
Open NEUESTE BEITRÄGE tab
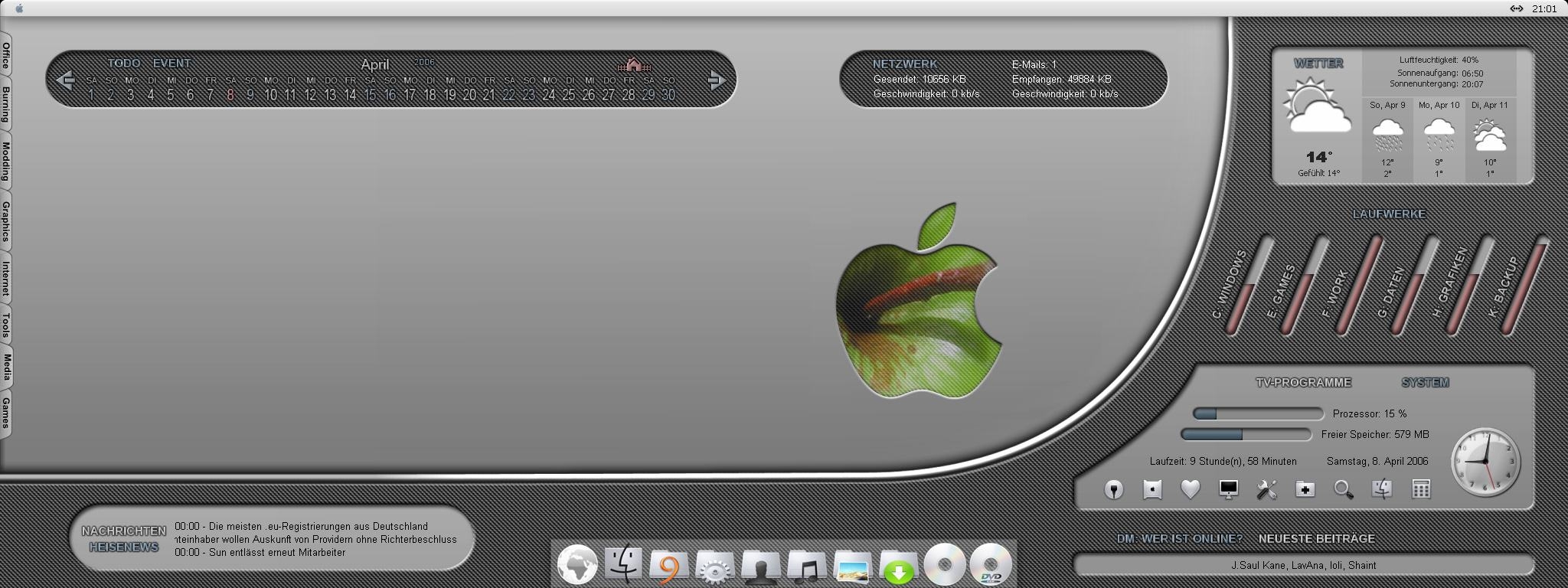1316,538
